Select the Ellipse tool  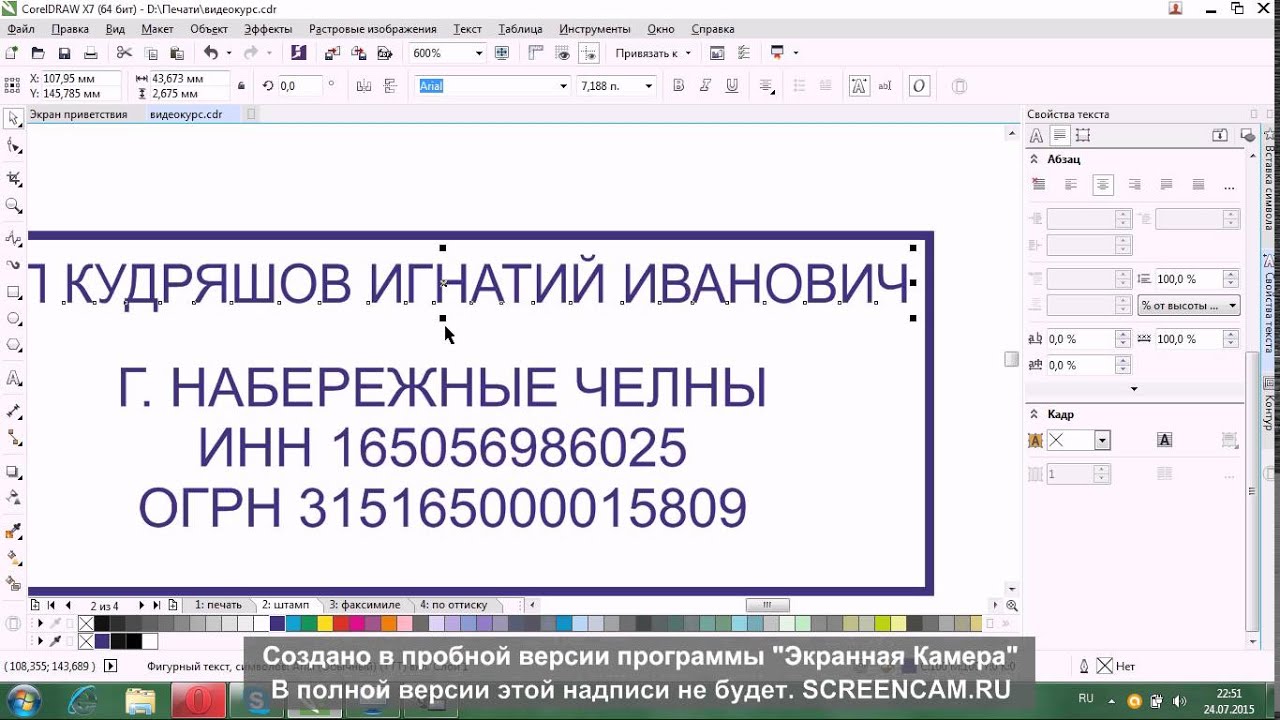coord(14,318)
